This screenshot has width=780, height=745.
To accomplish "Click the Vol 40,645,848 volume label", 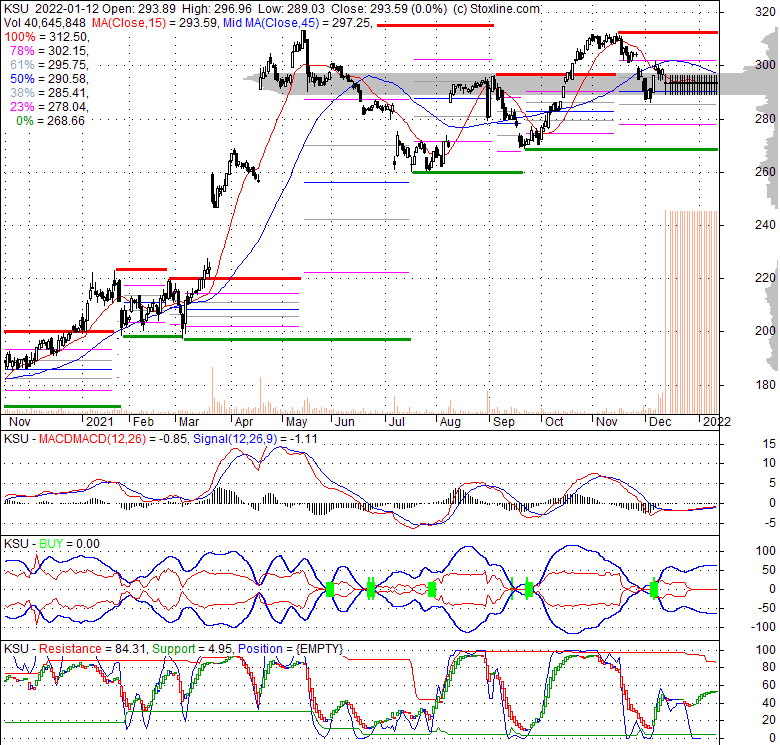I will (44, 23).
